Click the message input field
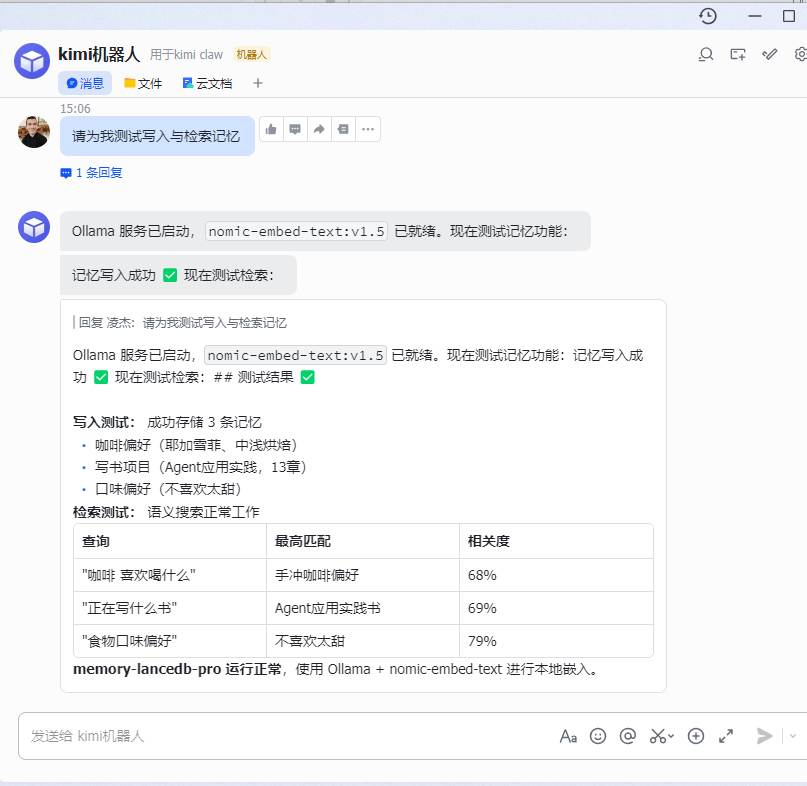This screenshot has width=807, height=786. [288, 736]
